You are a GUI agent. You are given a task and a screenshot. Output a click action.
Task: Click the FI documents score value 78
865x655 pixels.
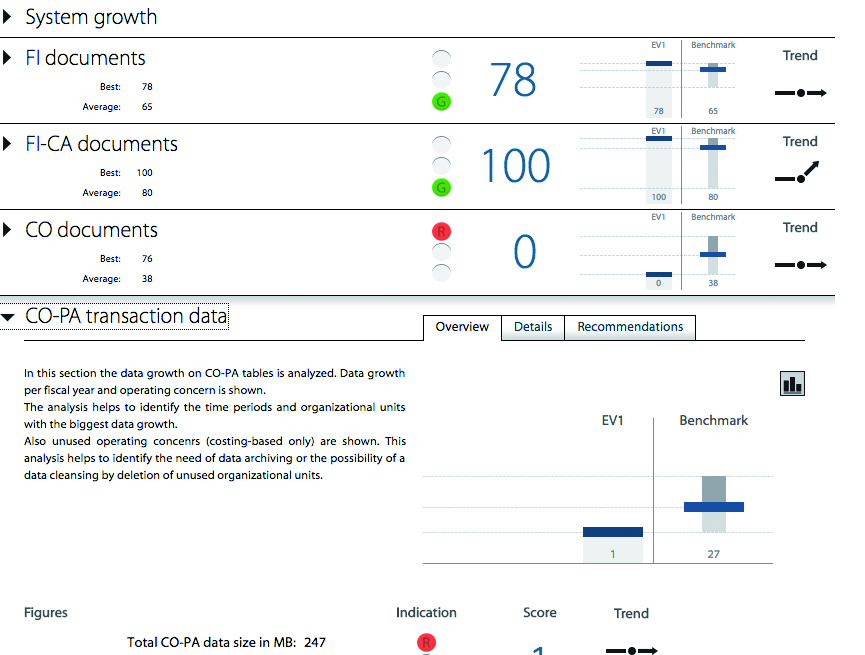pos(513,81)
